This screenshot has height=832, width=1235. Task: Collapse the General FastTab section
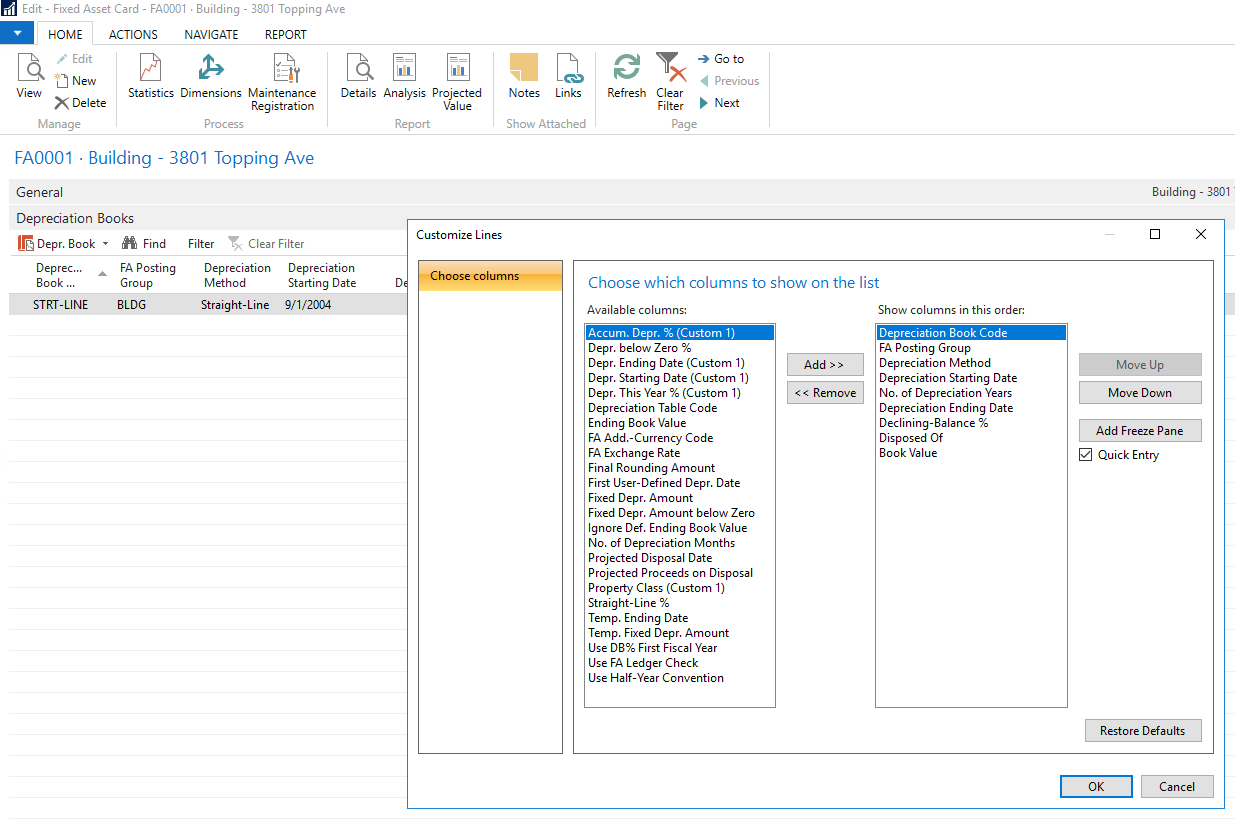point(40,192)
